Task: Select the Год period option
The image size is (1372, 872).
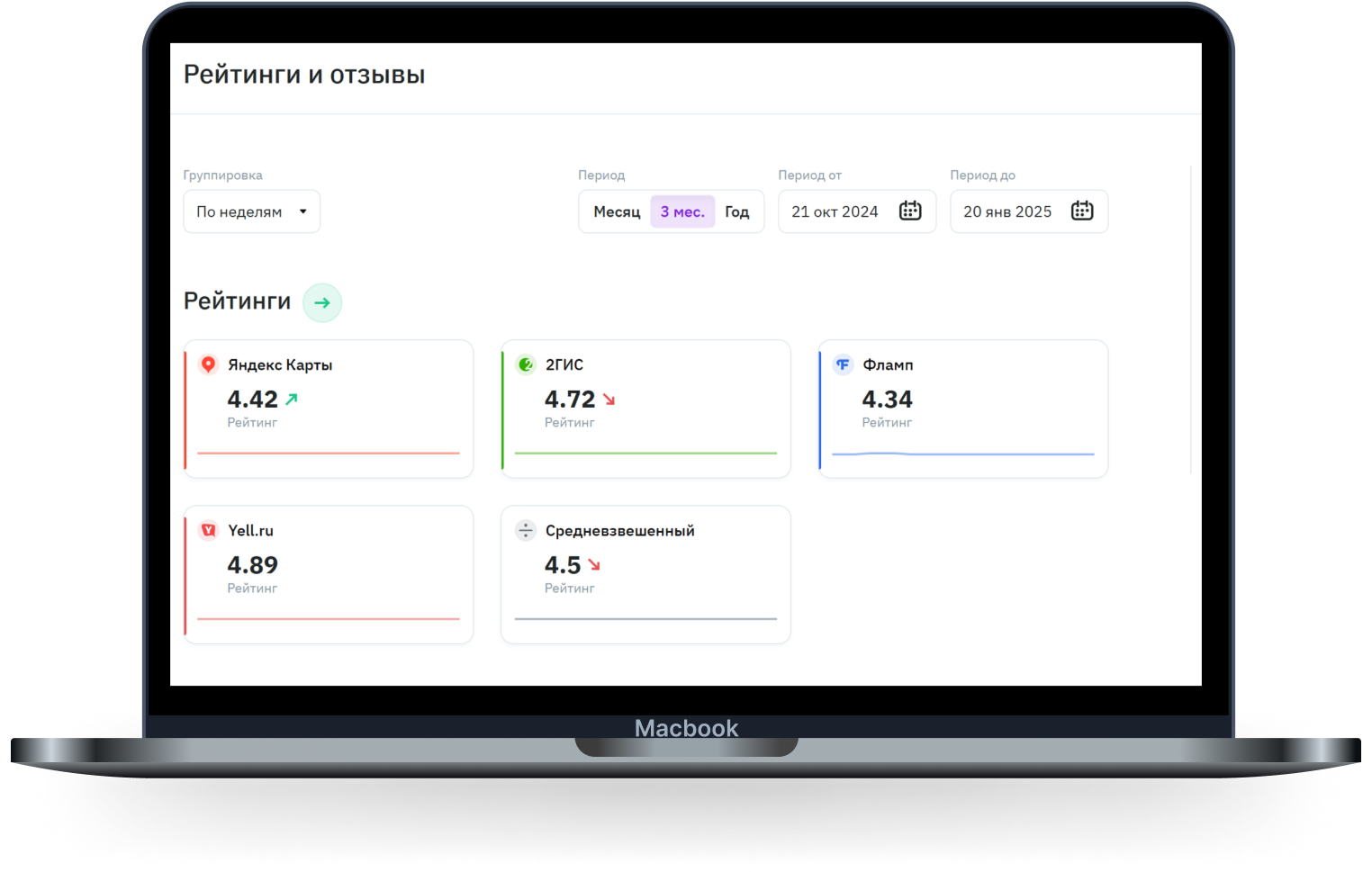Action: [x=736, y=211]
